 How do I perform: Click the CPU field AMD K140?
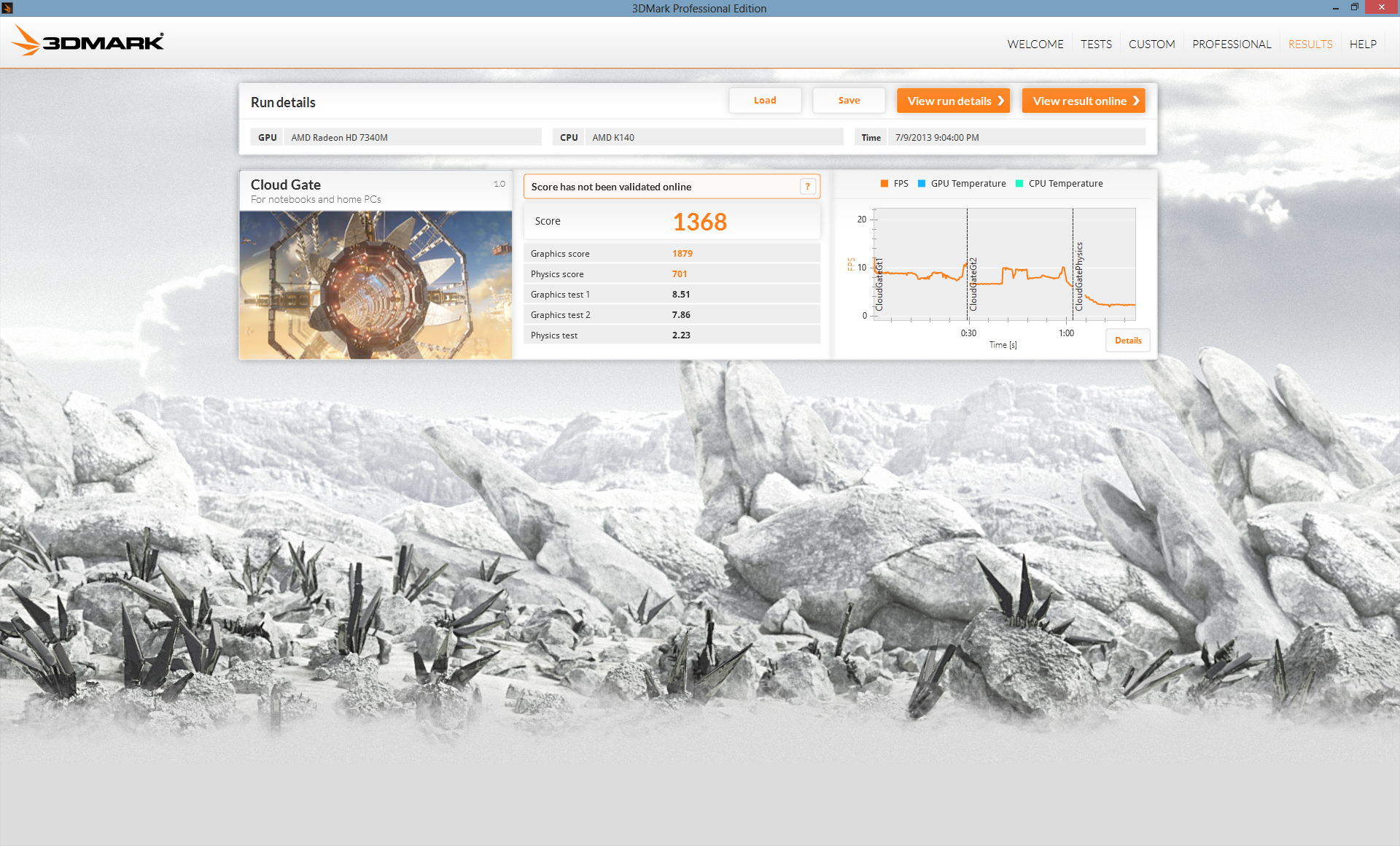click(x=714, y=137)
